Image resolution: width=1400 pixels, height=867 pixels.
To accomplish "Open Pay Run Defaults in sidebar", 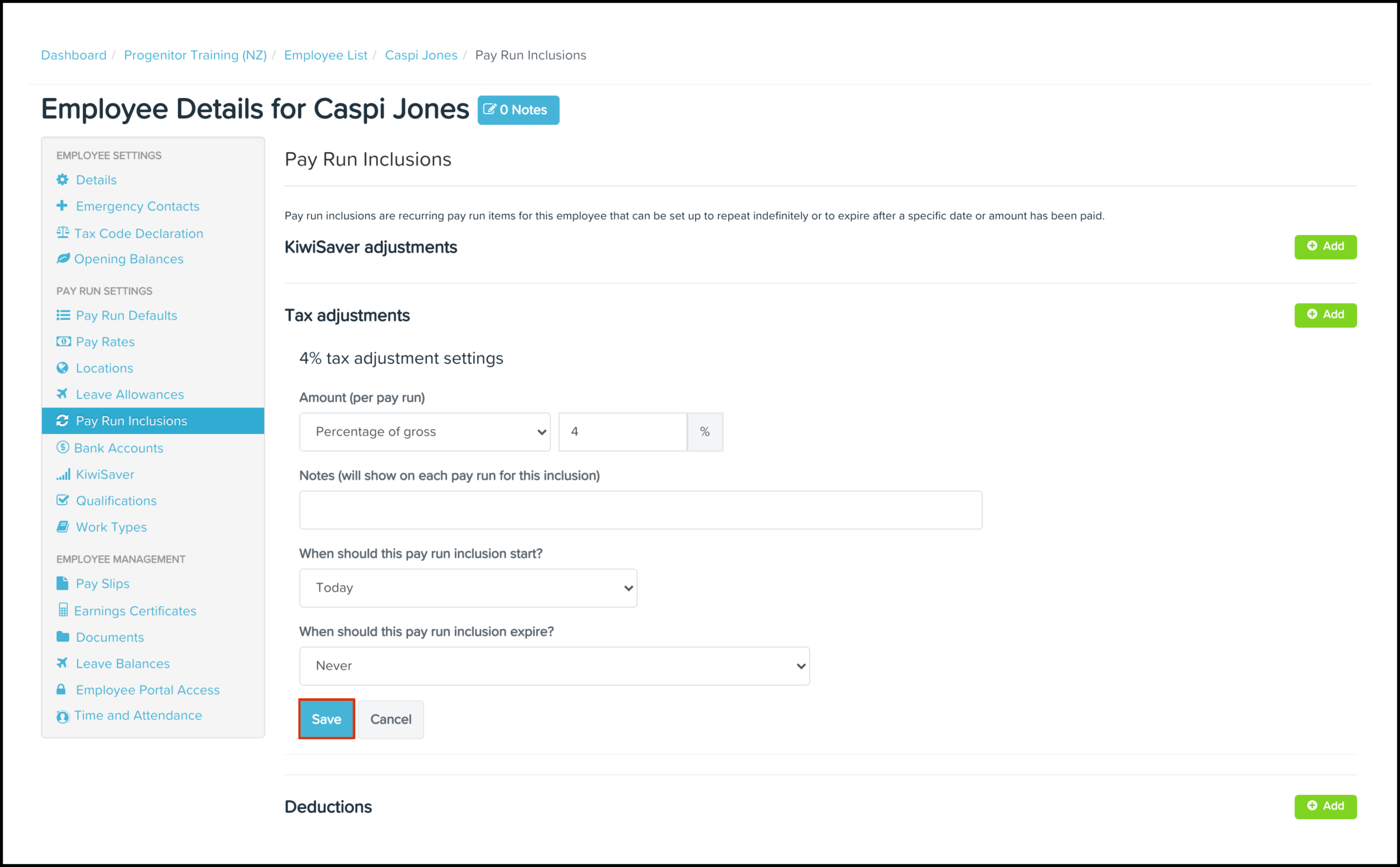I will pyautogui.click(x=126, y=315).
